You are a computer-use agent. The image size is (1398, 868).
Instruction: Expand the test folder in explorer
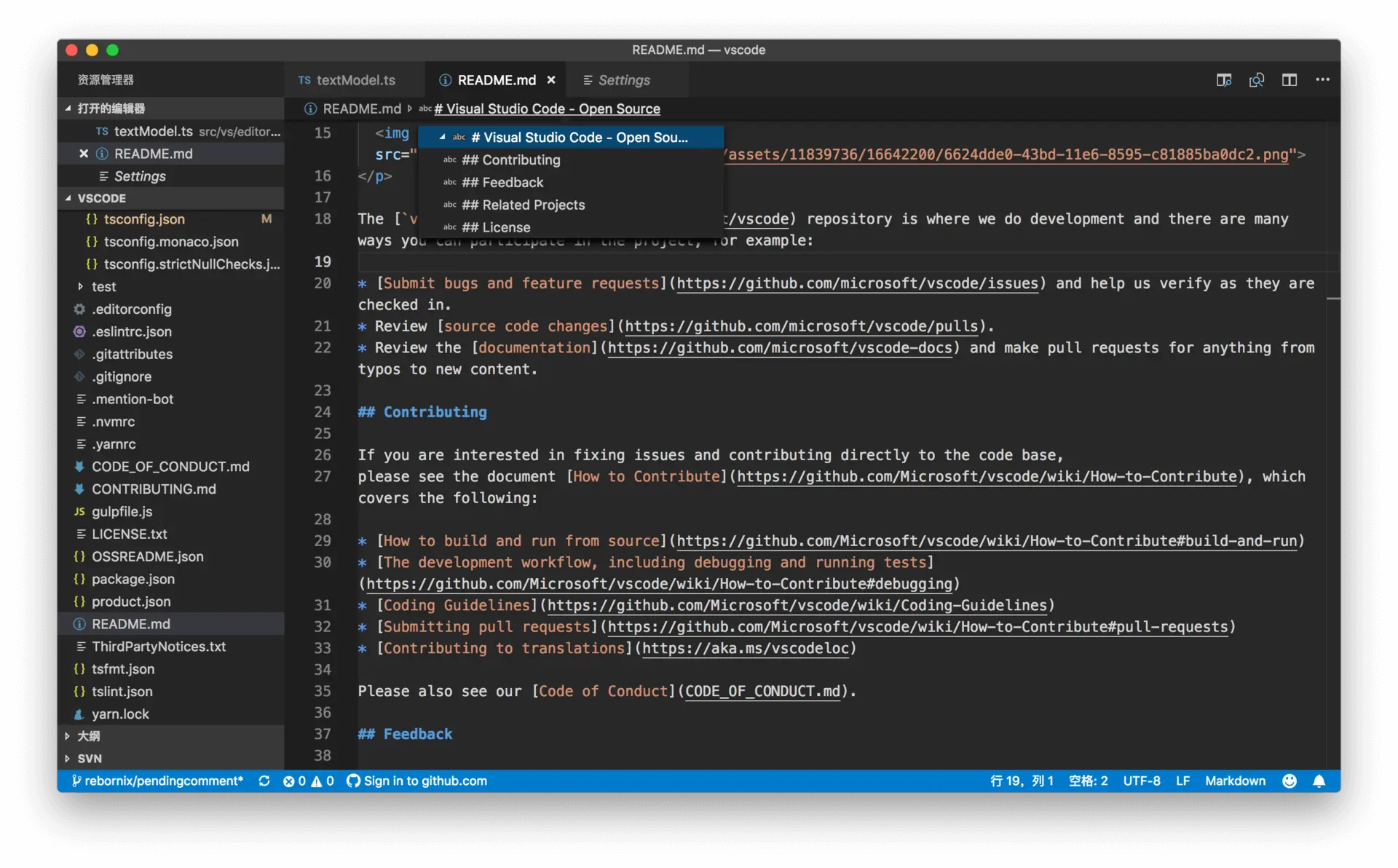(x=81, y=287)
